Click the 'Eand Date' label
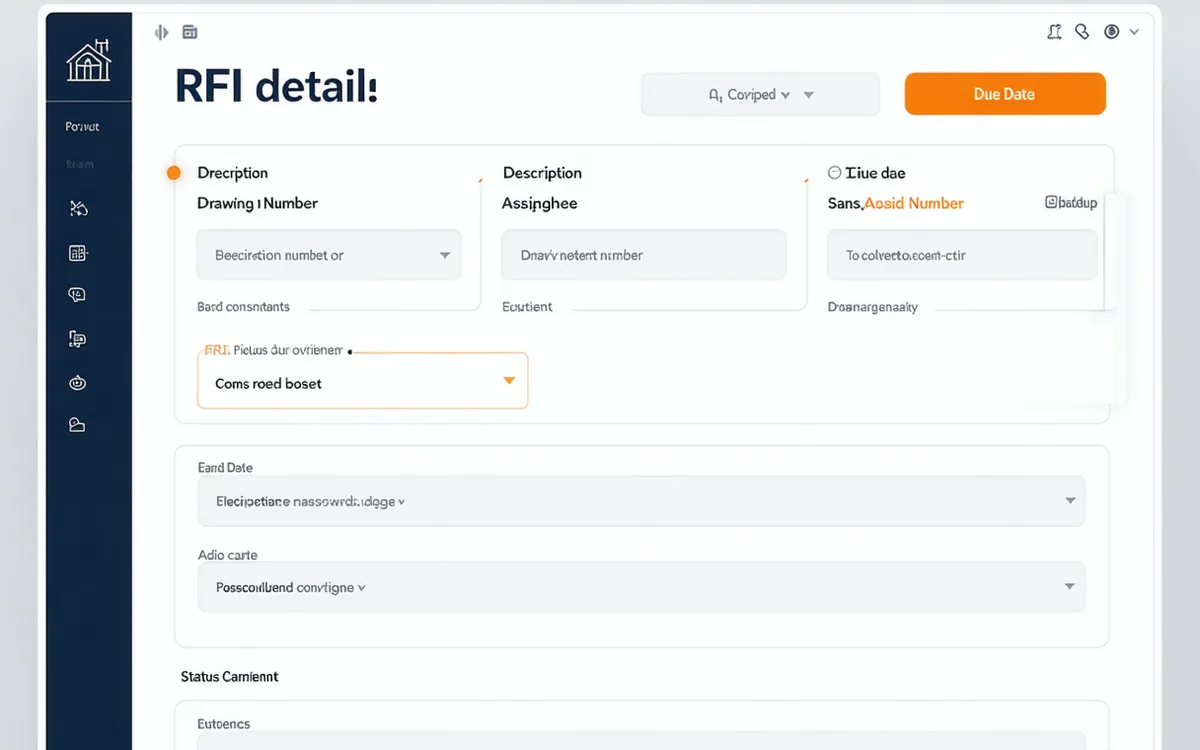Image resolution: width=1200 pixels, height=750 pixels. pos(226,468)
